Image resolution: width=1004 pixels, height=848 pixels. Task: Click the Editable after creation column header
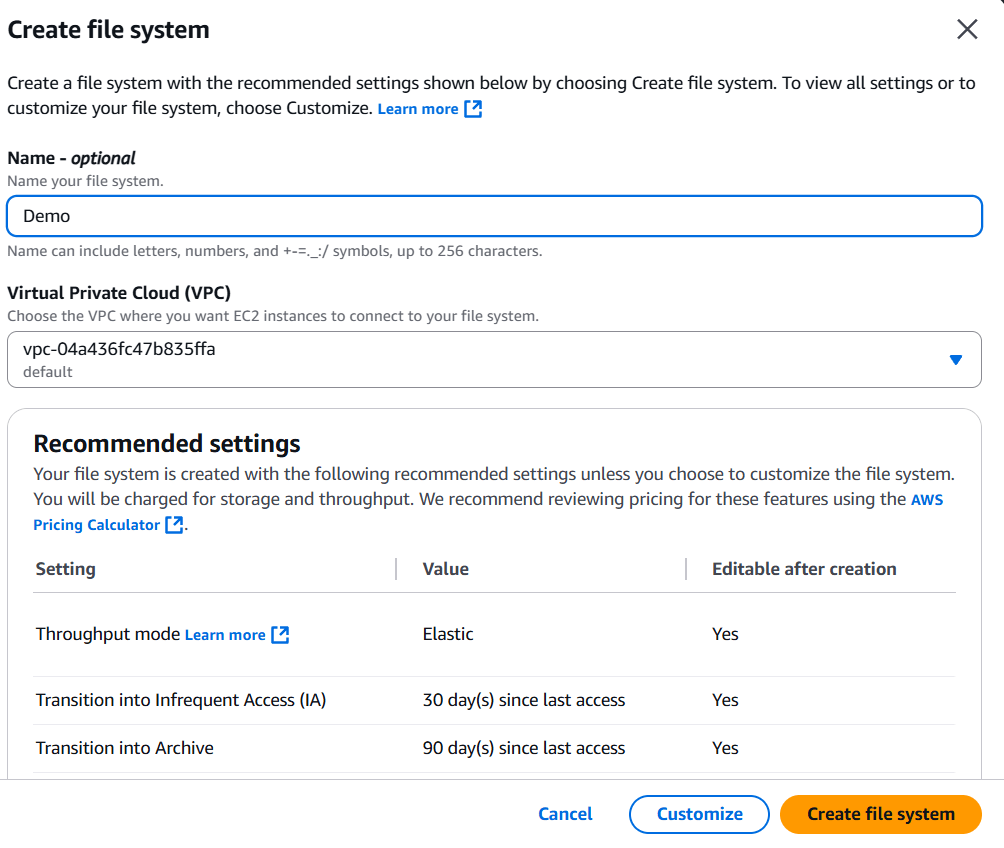804,569
